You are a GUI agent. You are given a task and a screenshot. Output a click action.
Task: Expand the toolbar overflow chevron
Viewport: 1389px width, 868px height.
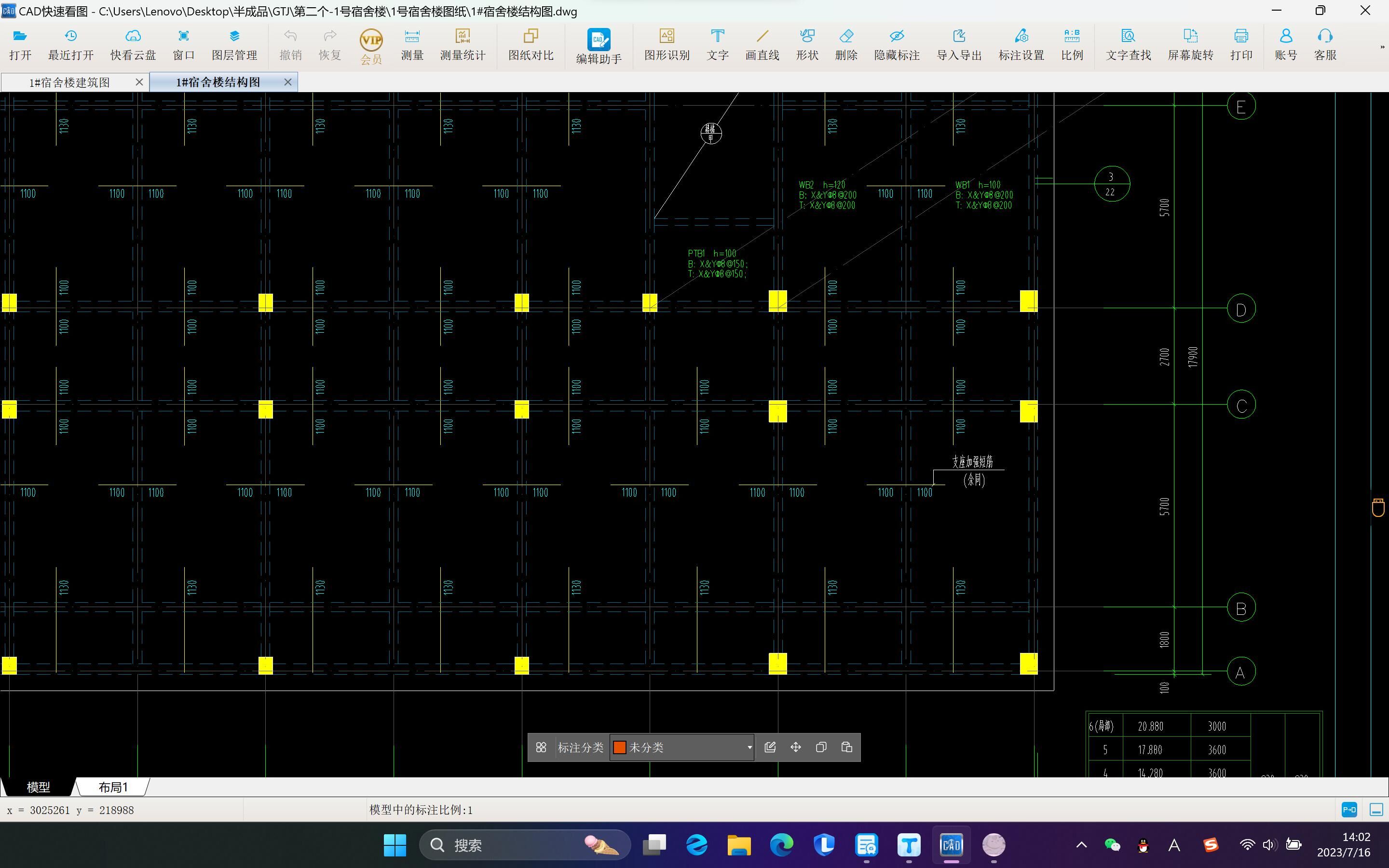coord(1382,47)
